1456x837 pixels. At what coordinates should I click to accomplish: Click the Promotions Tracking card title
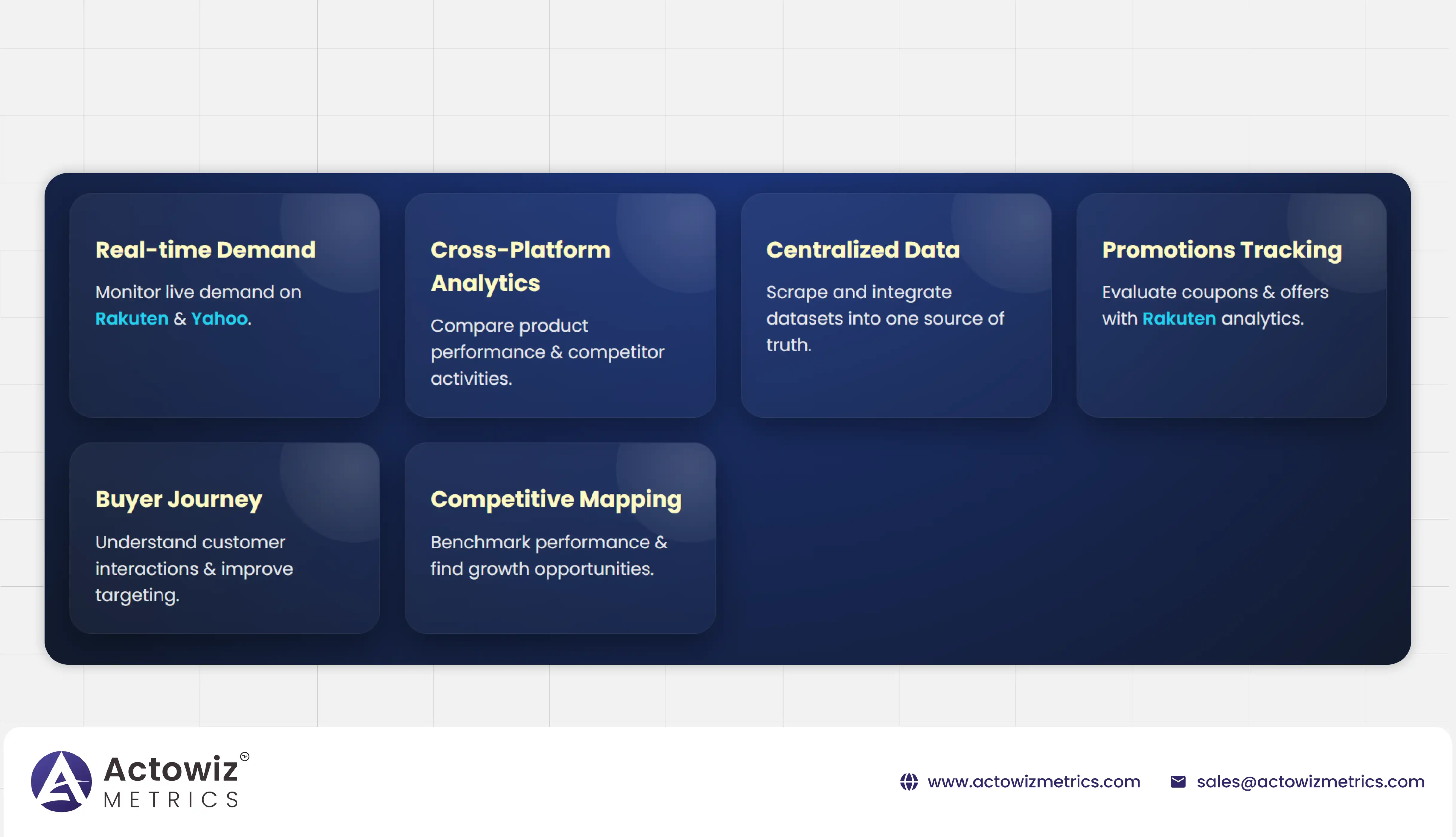click(1222, 249)
